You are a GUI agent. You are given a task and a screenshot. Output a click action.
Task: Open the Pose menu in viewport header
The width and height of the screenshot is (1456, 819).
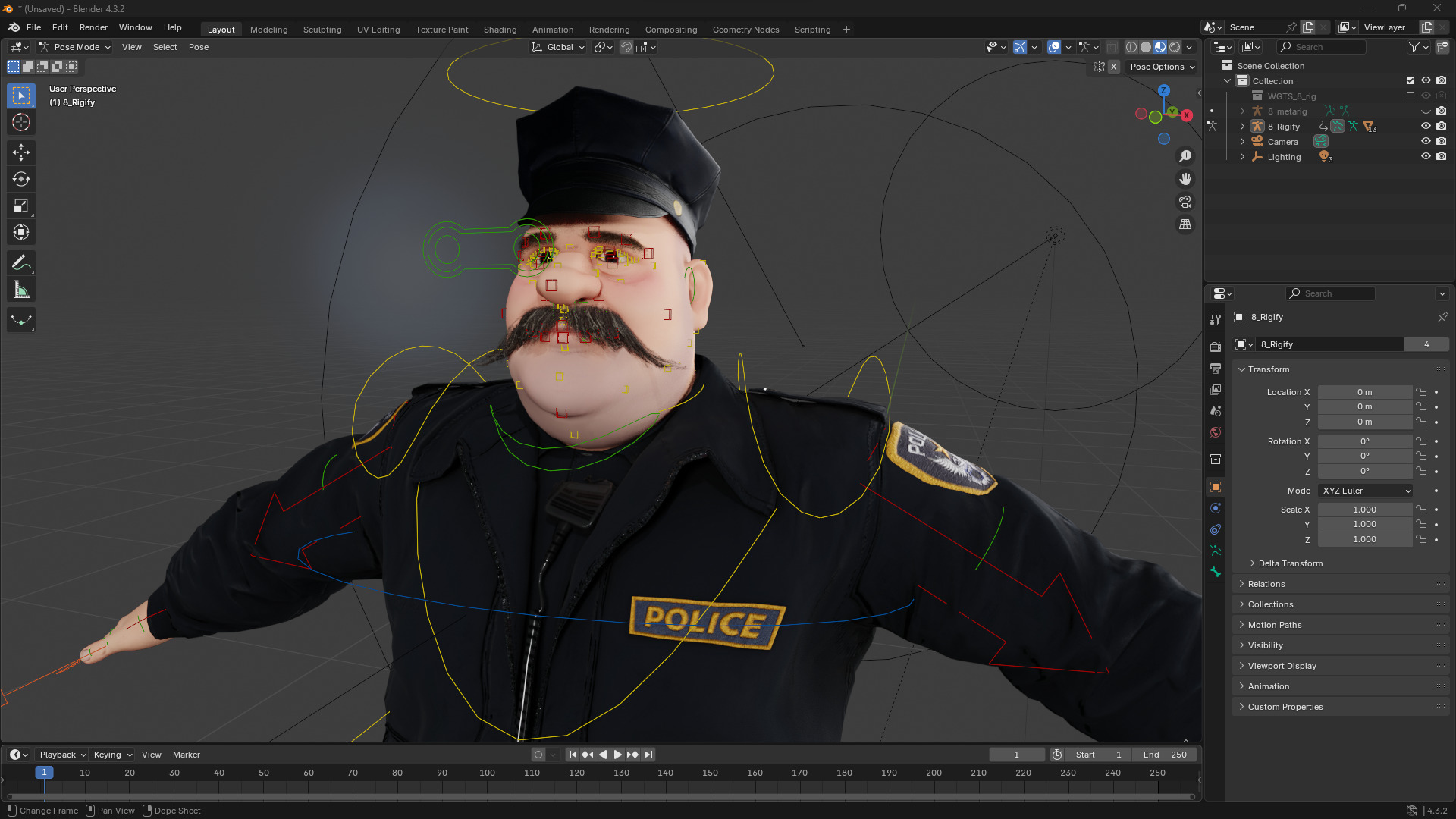[199, 47]
